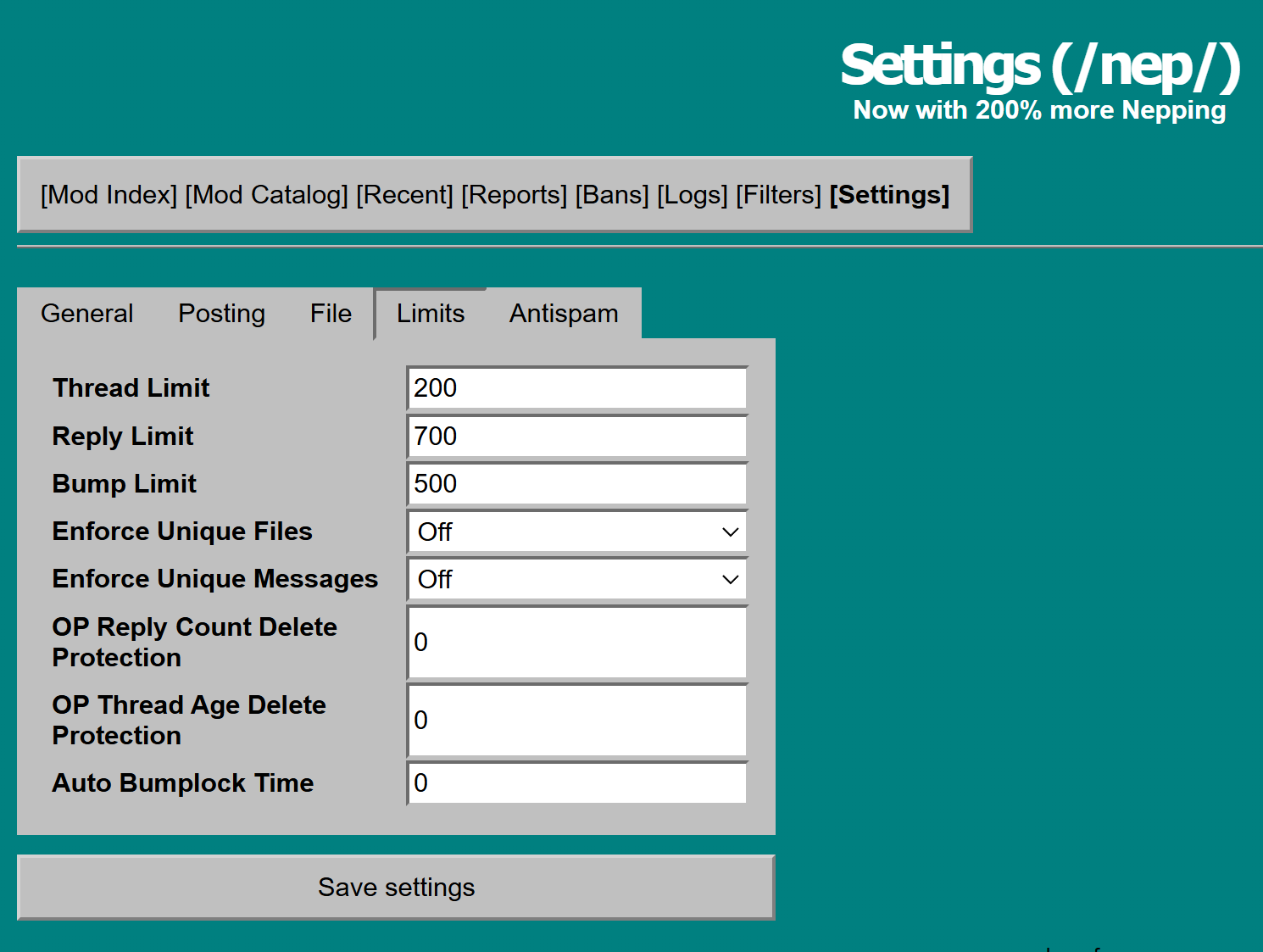Switch to the Posting tab
This screenshot has width=1263, height=952.
point(221,314)
